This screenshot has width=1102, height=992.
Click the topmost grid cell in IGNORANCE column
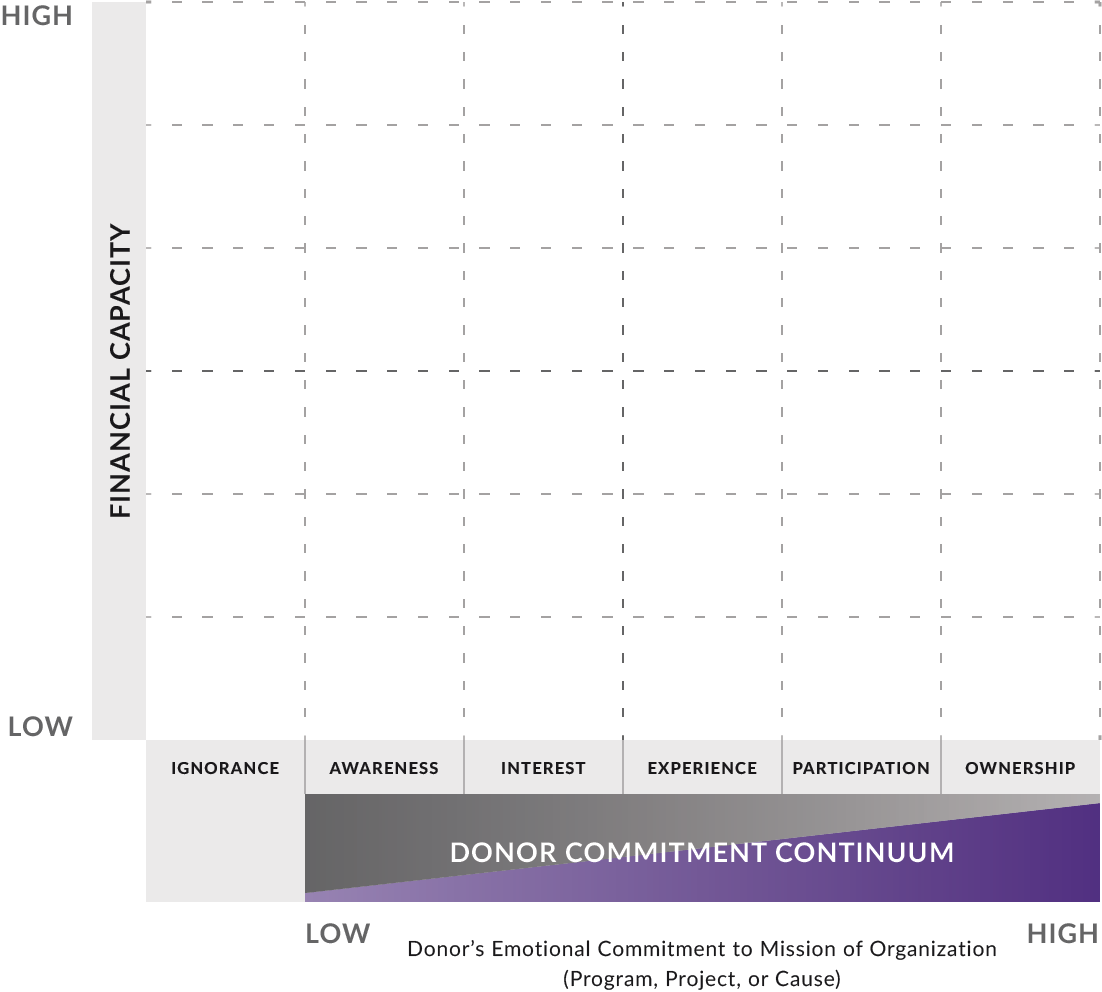pyautogui.click(x=225, y=63)
